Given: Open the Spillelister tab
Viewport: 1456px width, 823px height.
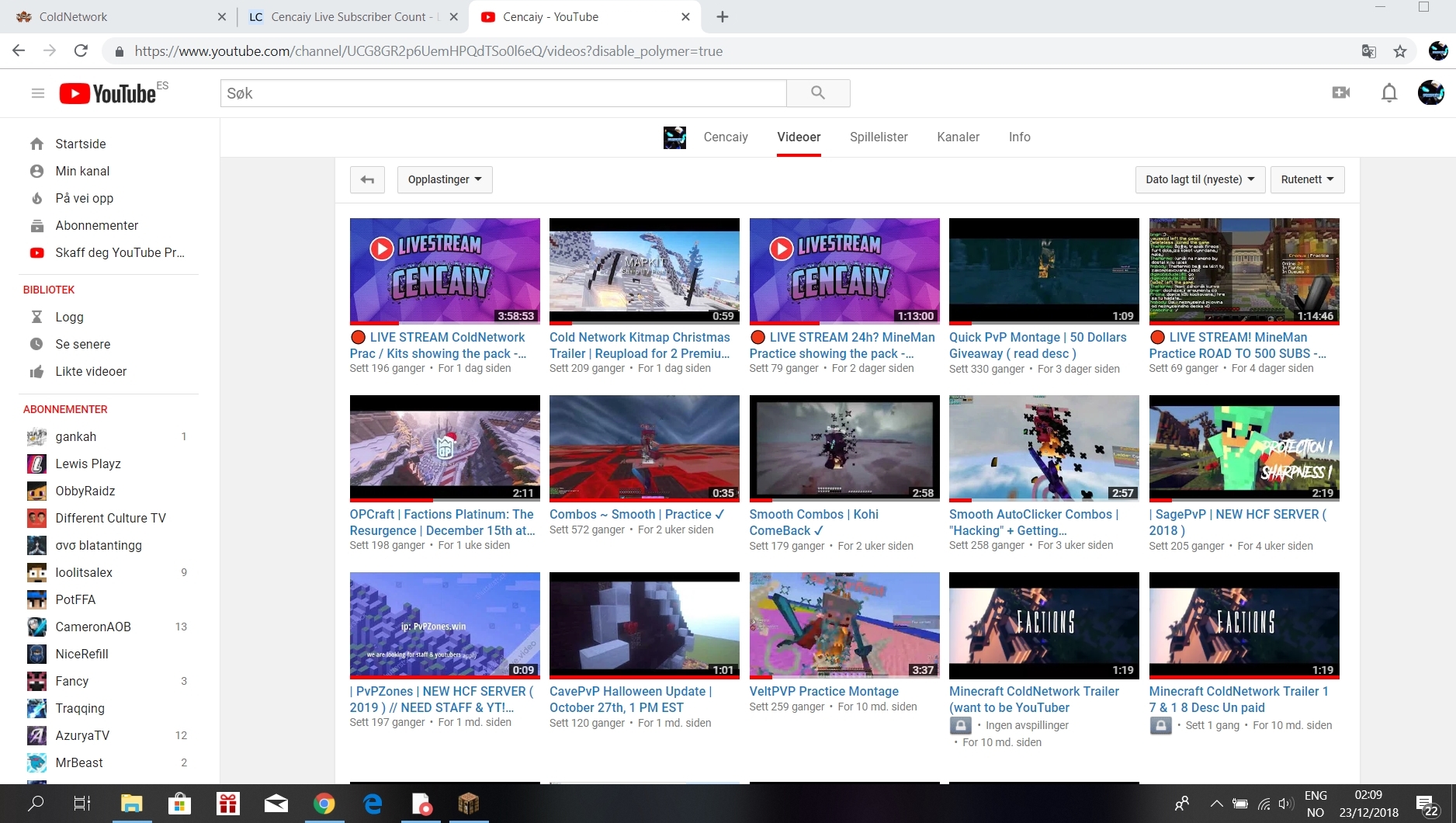Looking at the screenshot, I should [x=879, y=137].
